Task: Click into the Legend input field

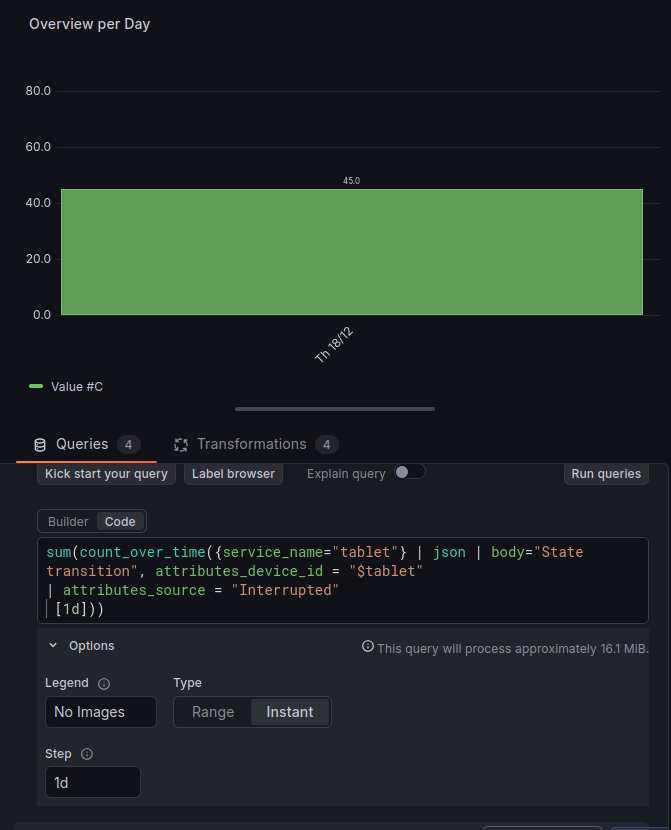Action: pos(100,712)
